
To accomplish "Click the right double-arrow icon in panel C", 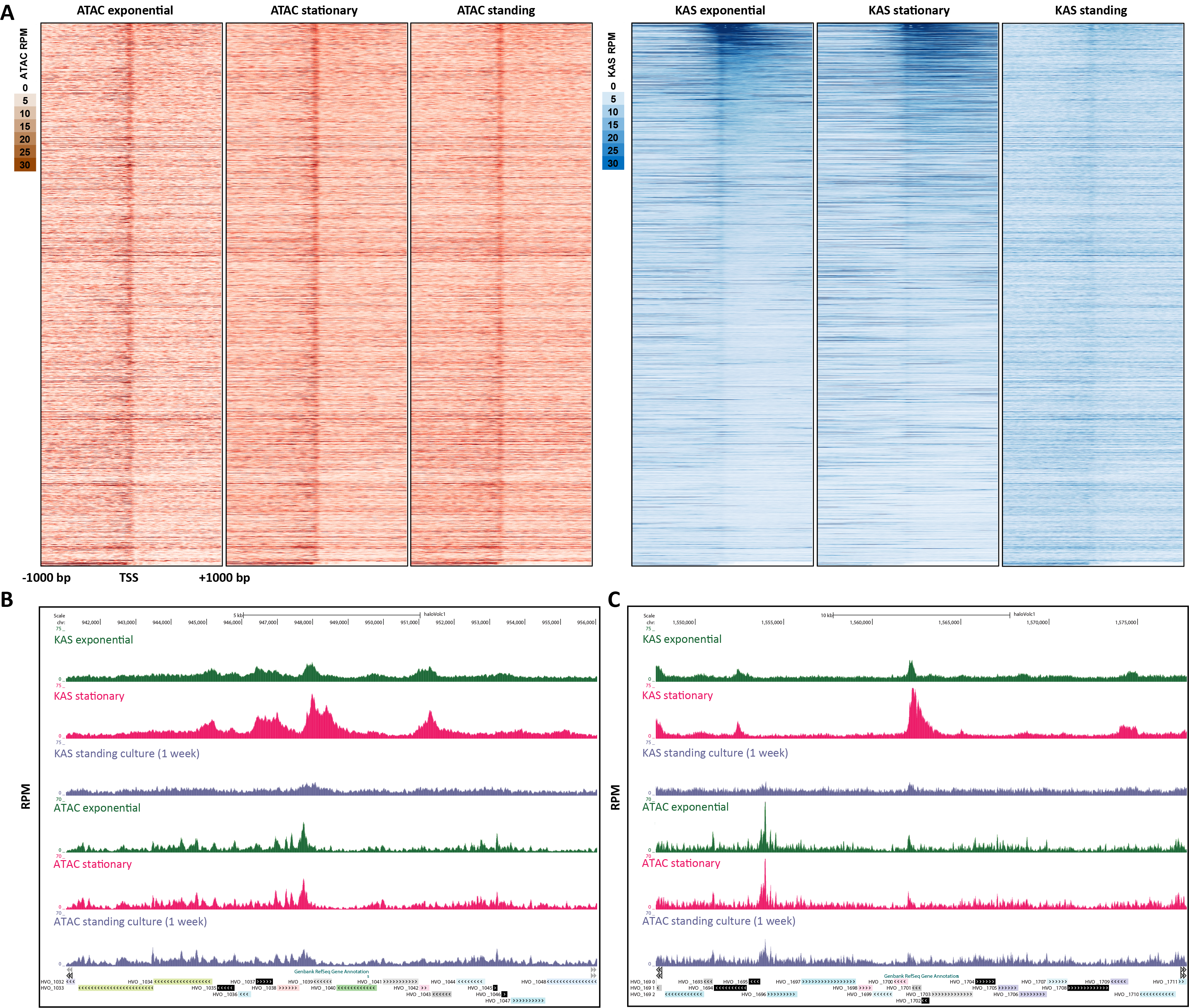I will tap(1183, 973).
